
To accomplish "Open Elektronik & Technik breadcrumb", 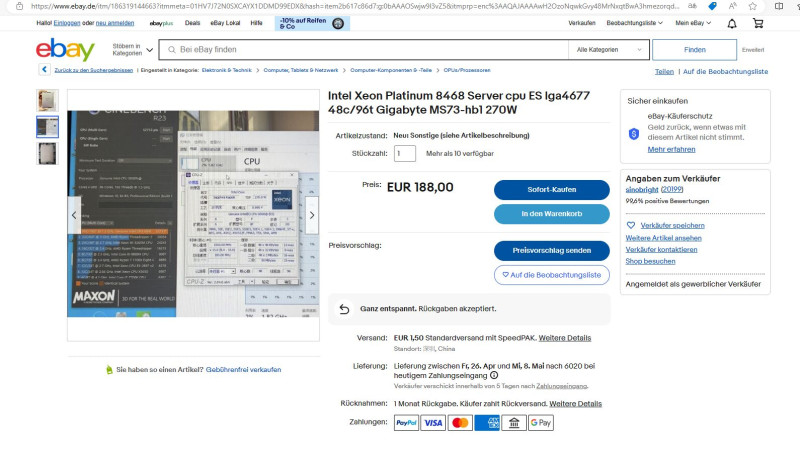I will 227,70.
